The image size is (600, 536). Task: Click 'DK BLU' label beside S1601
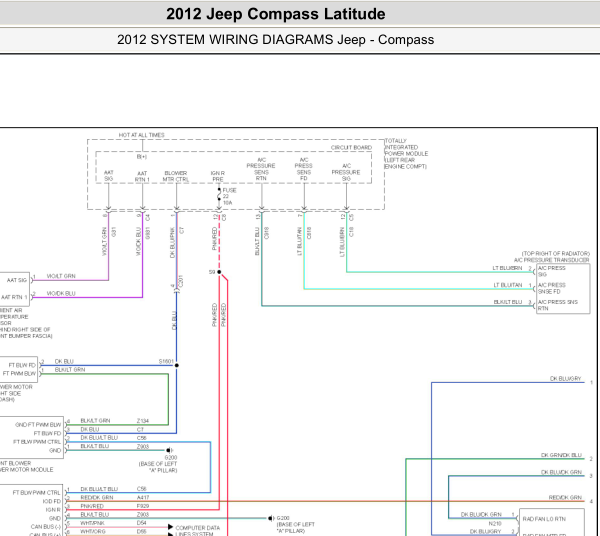pyautogui.click(x=64, y=361)
